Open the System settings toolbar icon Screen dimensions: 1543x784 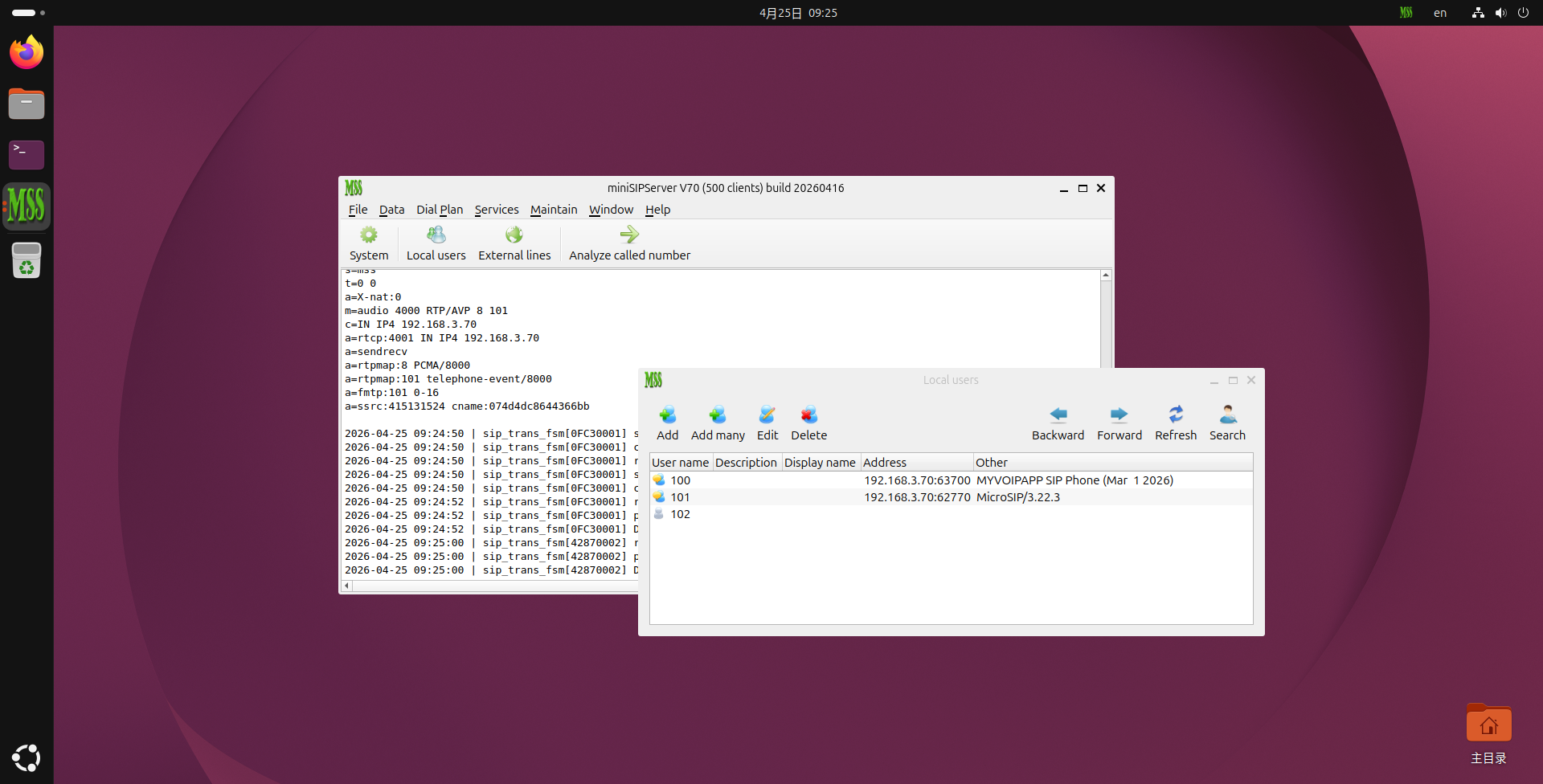pyautogui.click(x=368, y=243)
